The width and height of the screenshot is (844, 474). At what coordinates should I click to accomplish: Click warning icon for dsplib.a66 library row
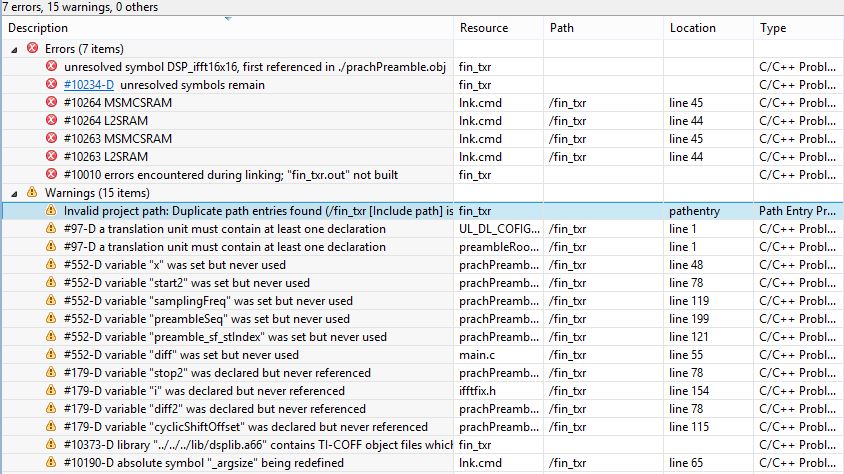(51, 445)
